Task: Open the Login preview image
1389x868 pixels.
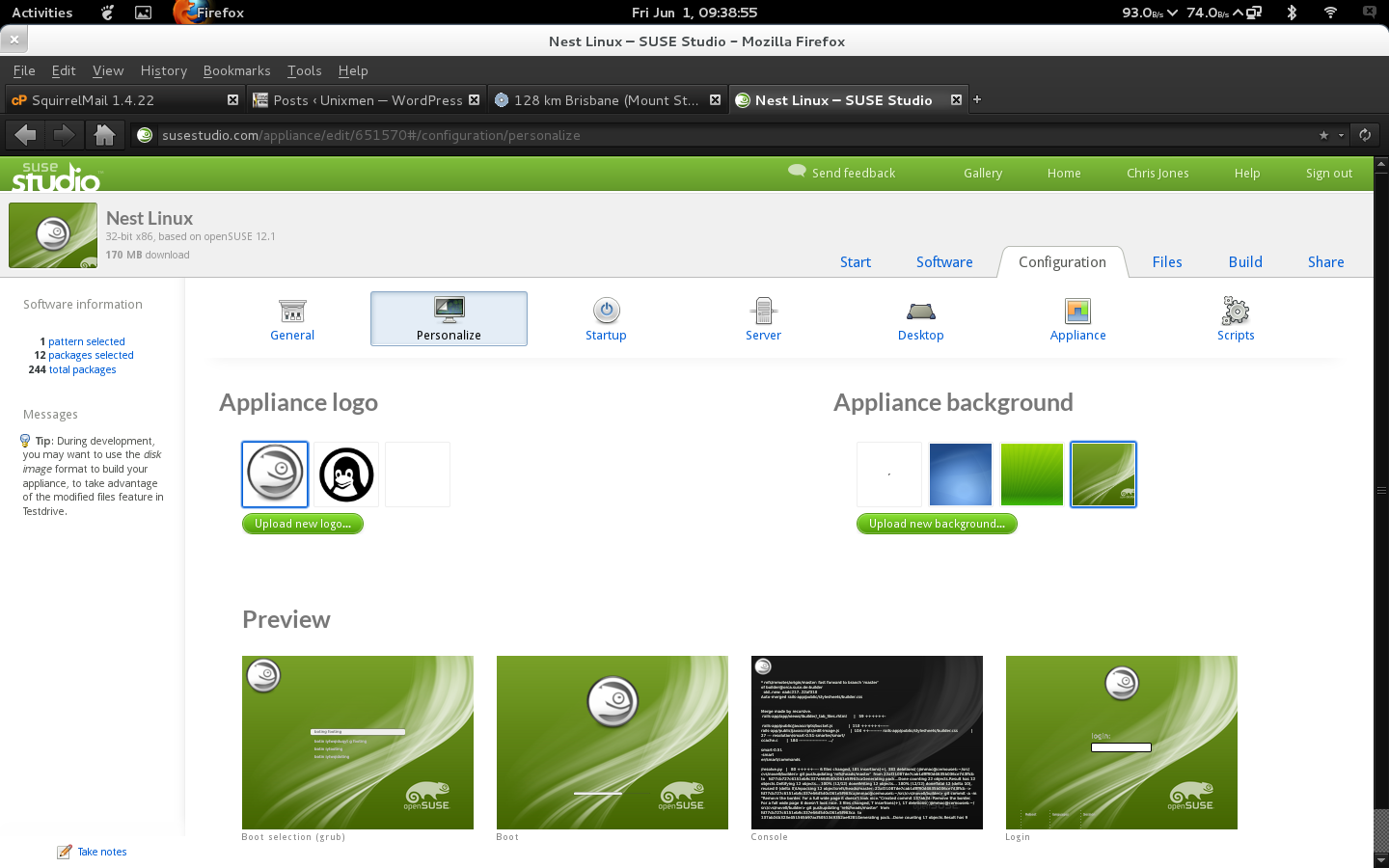Action: (1122, 743)
